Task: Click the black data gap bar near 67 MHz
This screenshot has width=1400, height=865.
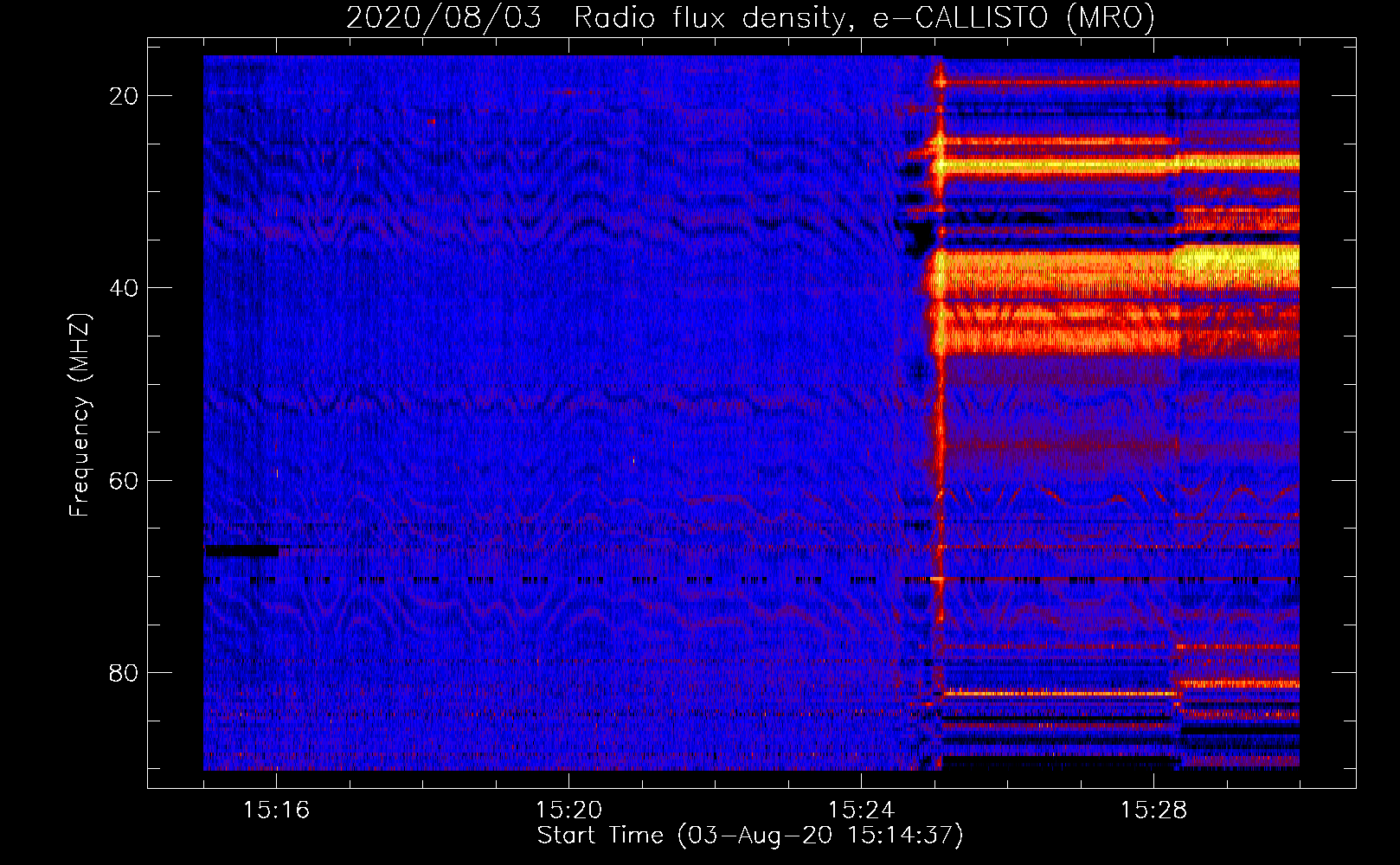Action: pos(241,550)
